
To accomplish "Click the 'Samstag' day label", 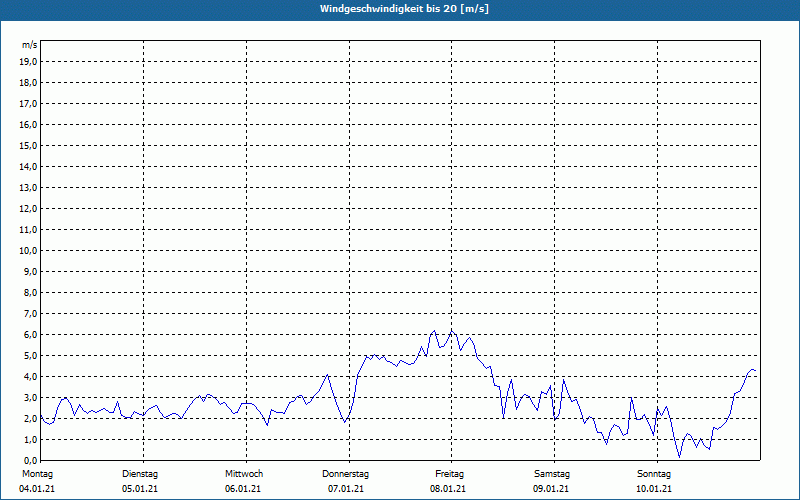I will click(552, 474).
